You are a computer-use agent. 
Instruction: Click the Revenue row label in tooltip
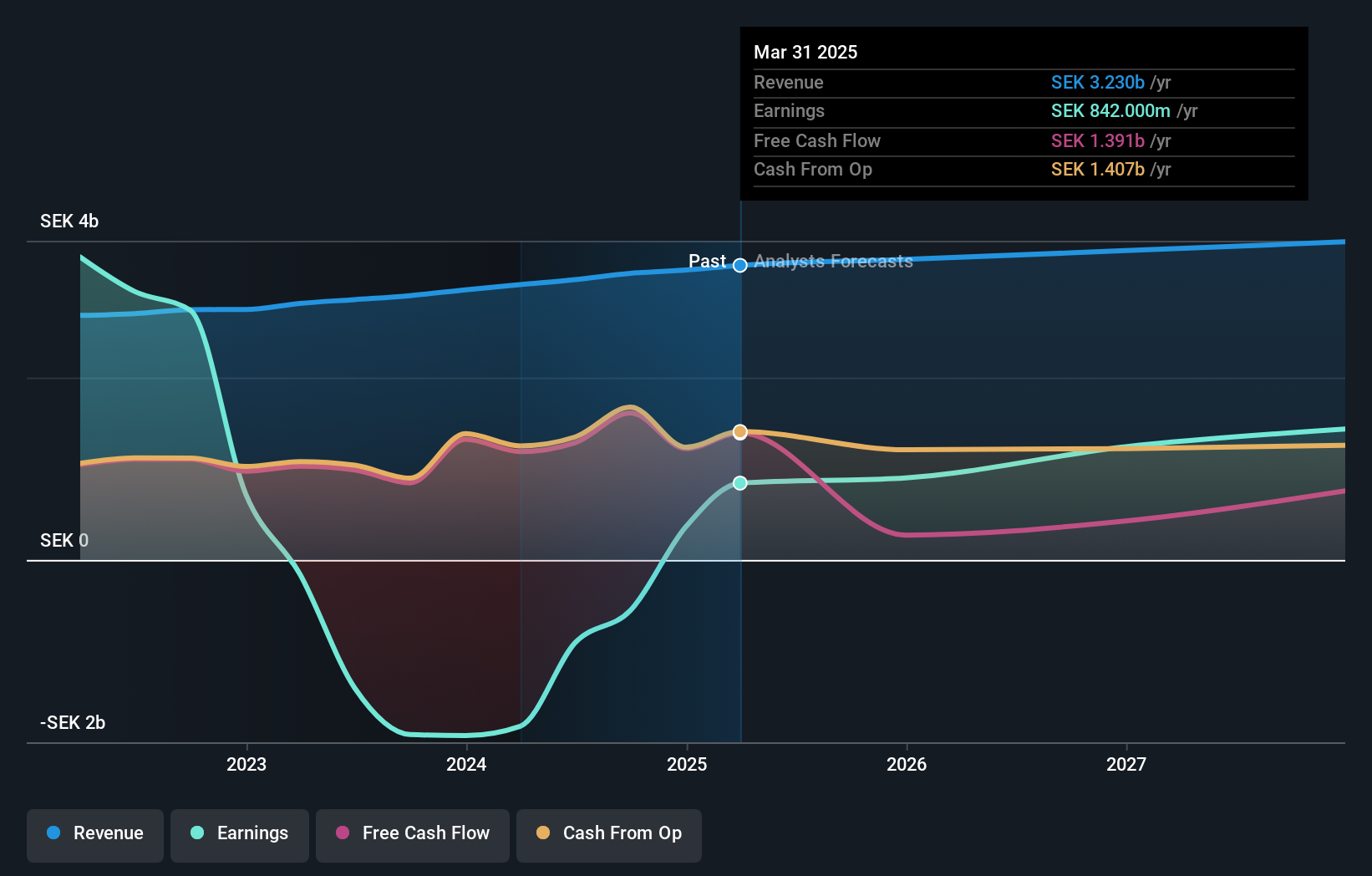(x=789, y=83)
